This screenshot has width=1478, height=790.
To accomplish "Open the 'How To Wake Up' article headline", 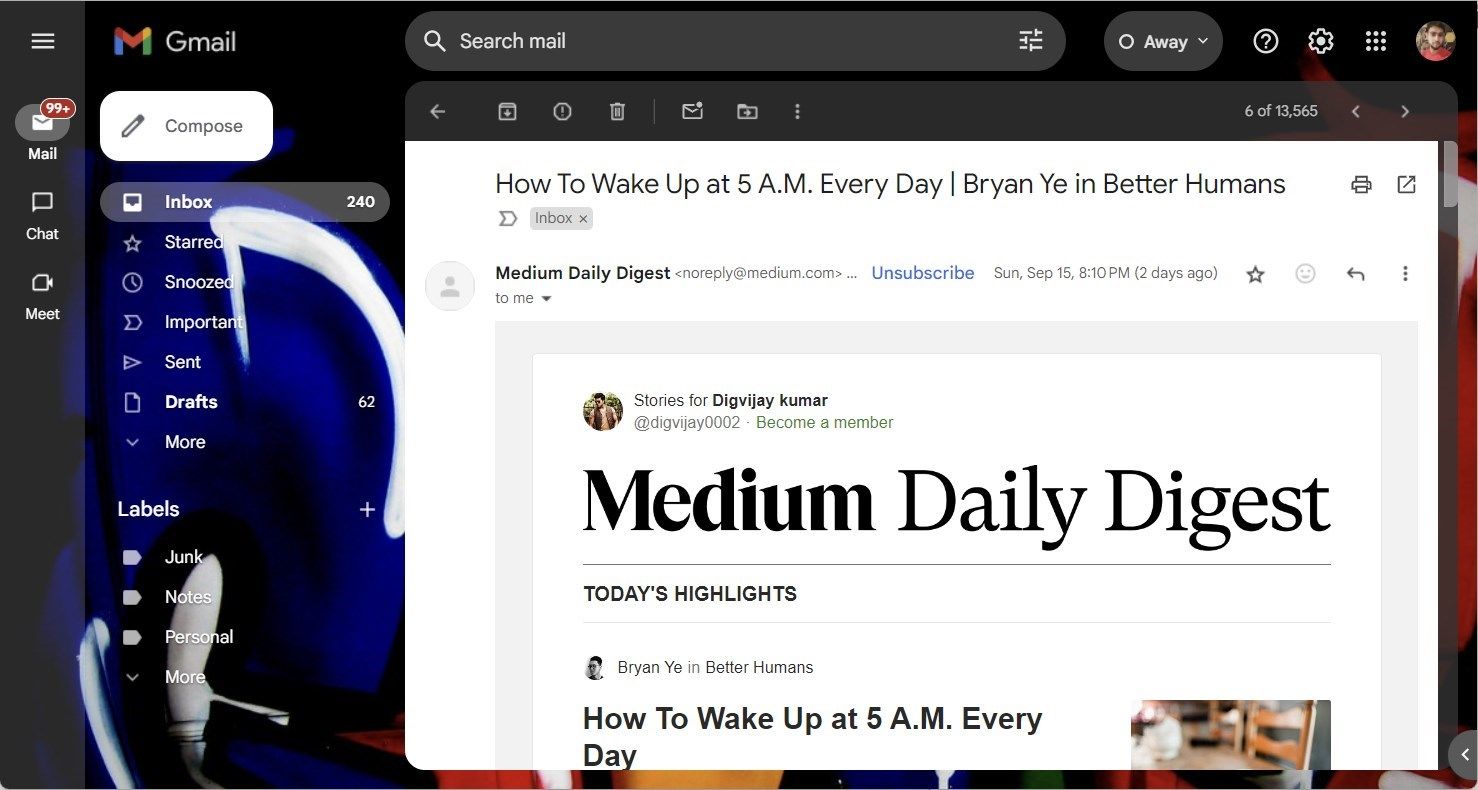I will tap(813, 736).
